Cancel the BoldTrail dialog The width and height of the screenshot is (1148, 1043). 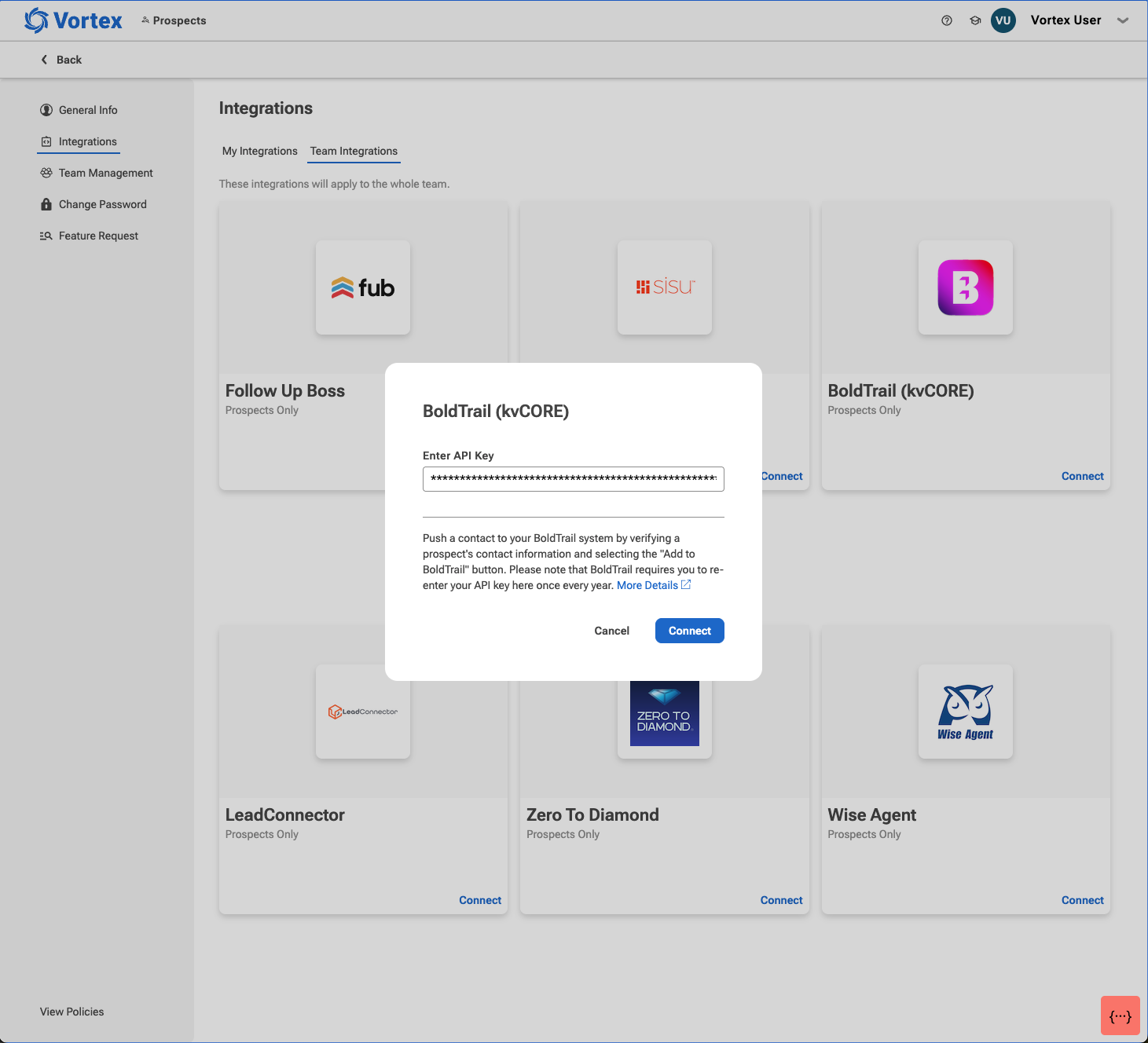pyautogui.click(x=611, y=631)
